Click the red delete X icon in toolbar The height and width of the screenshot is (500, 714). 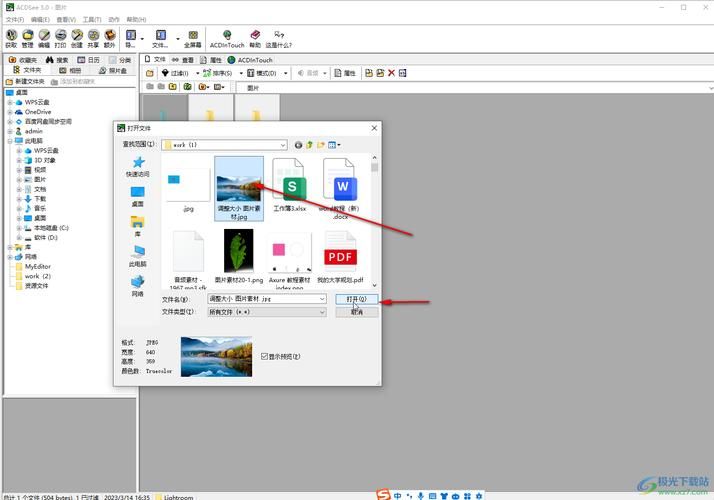[x=391, y=73]
